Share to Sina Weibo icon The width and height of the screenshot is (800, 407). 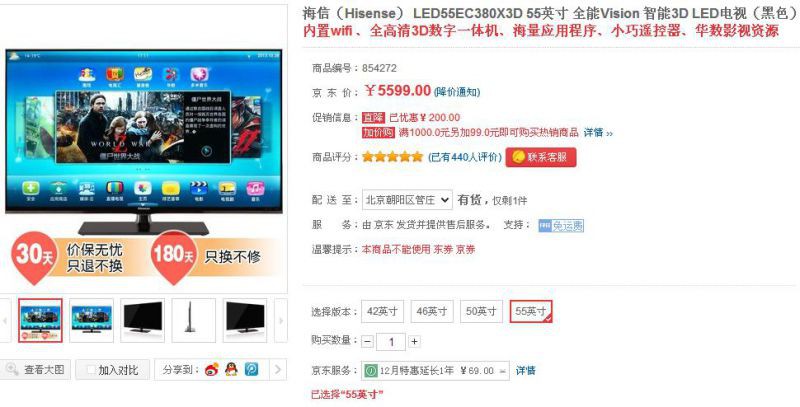[212, 370]
